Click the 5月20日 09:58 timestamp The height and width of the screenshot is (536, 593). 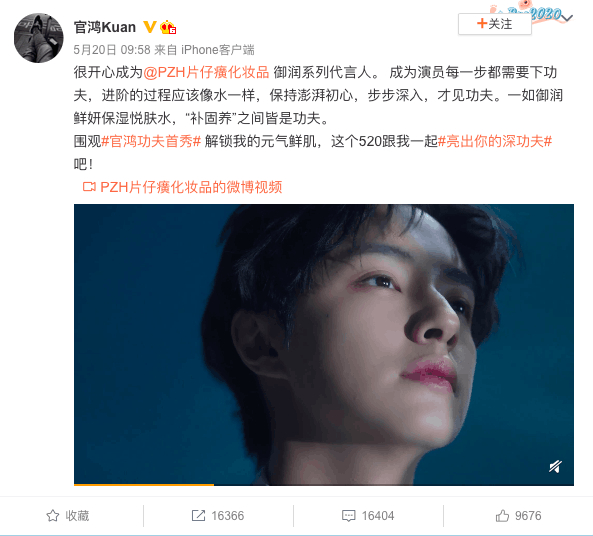[x=112, y=50]
